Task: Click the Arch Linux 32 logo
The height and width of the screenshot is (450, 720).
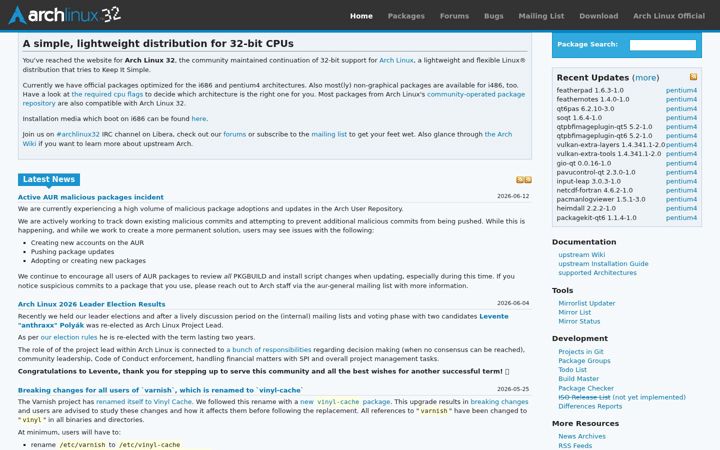Action: 65,15
